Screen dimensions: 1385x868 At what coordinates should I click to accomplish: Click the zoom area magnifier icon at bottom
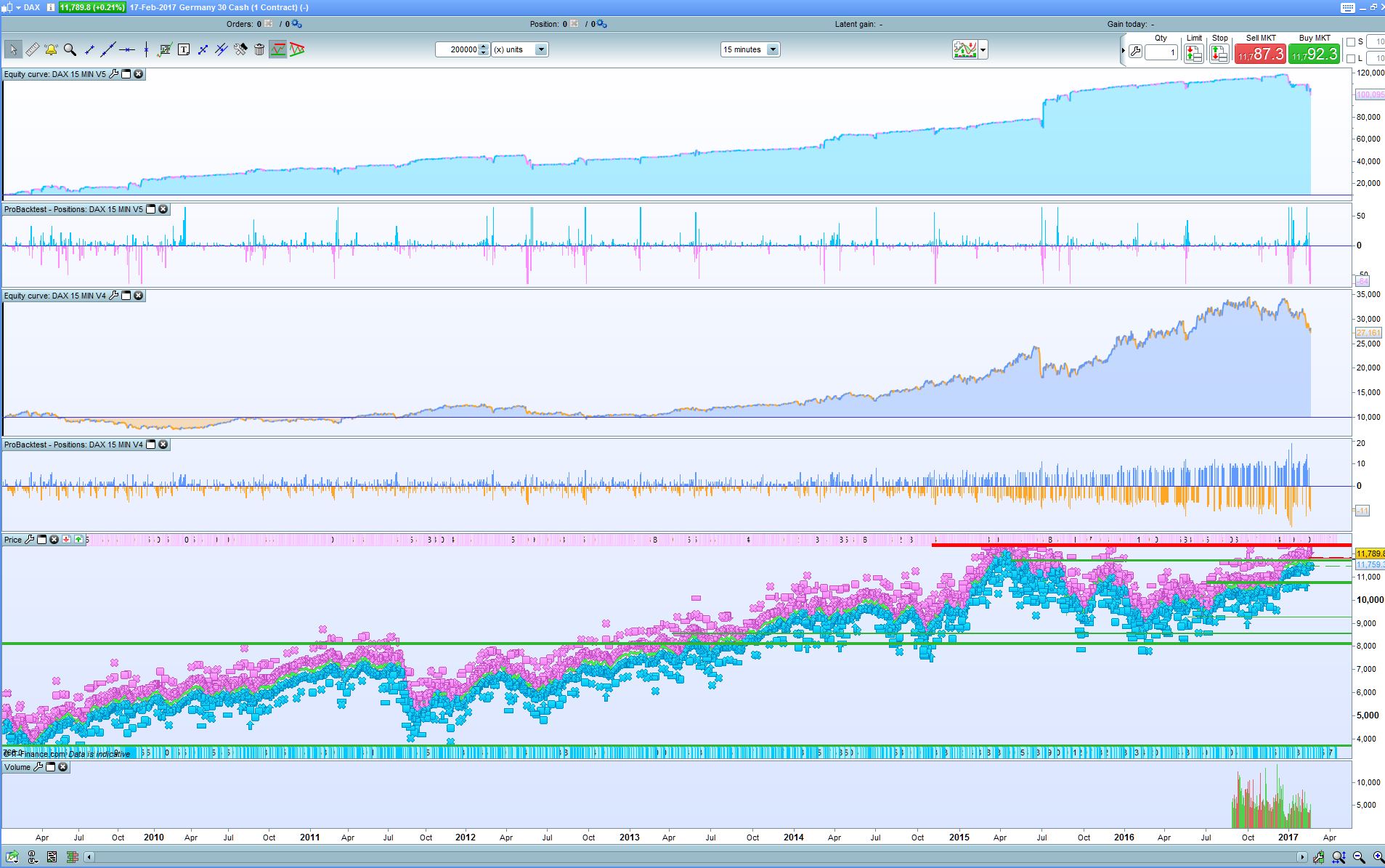coord(1338,858)
